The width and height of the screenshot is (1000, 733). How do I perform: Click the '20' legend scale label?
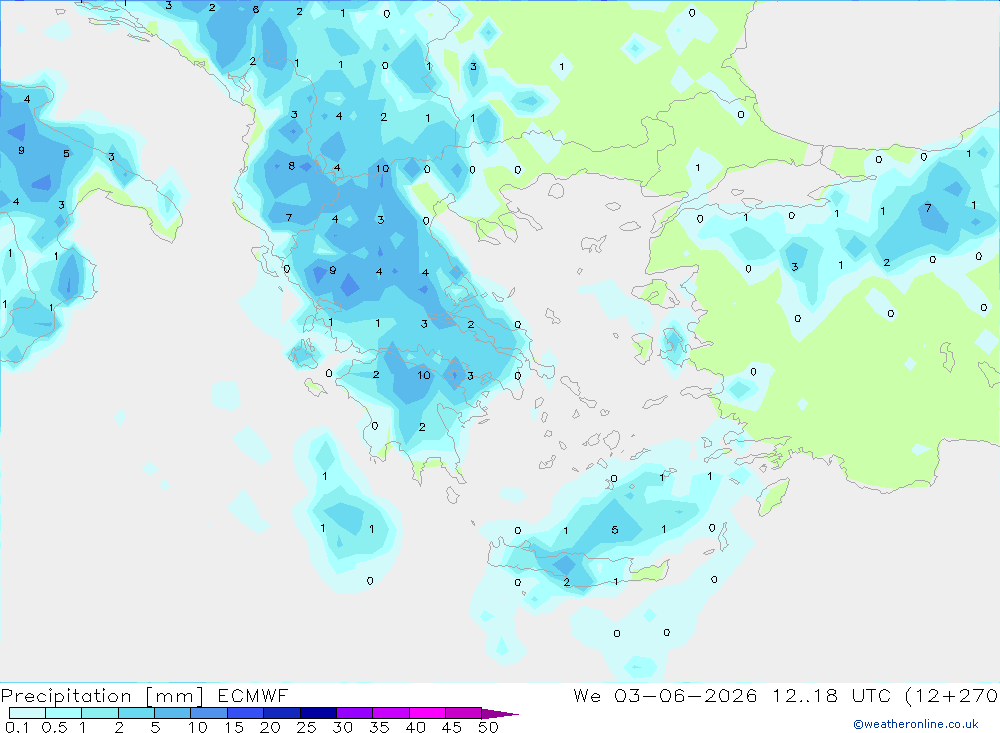[270, 727]
